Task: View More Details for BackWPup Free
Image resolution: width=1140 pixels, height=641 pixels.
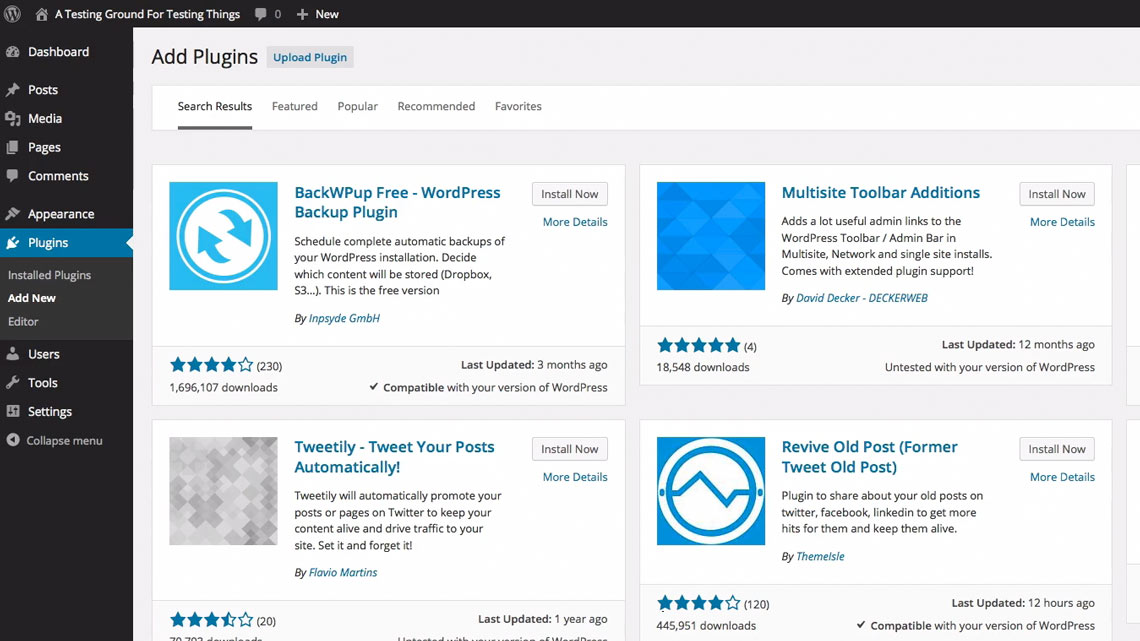Action: pos(575,222)
